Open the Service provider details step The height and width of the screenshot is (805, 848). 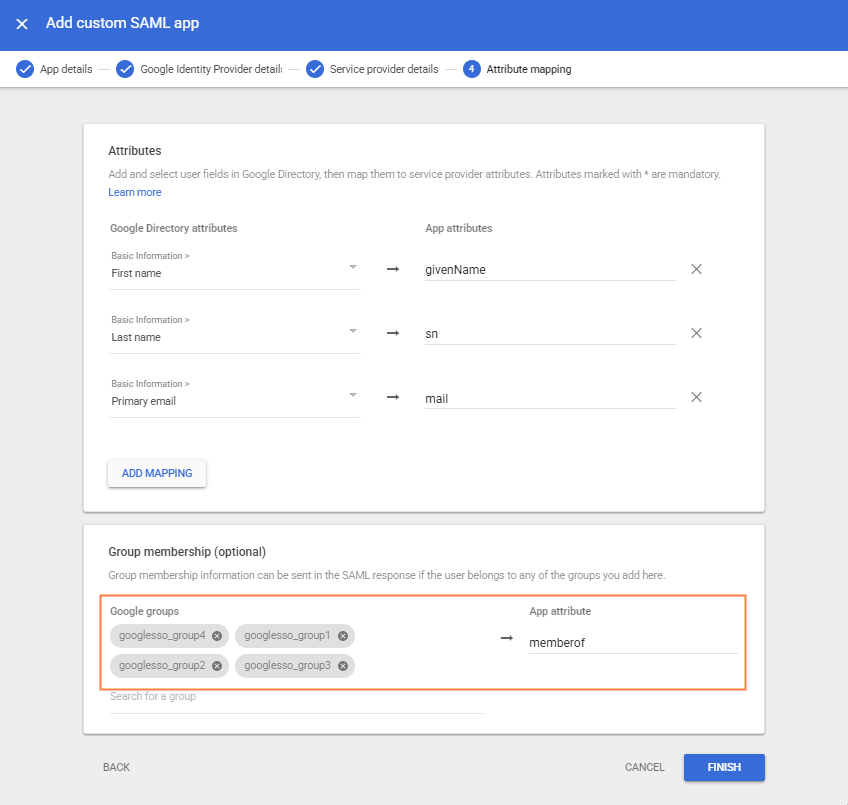384,69
